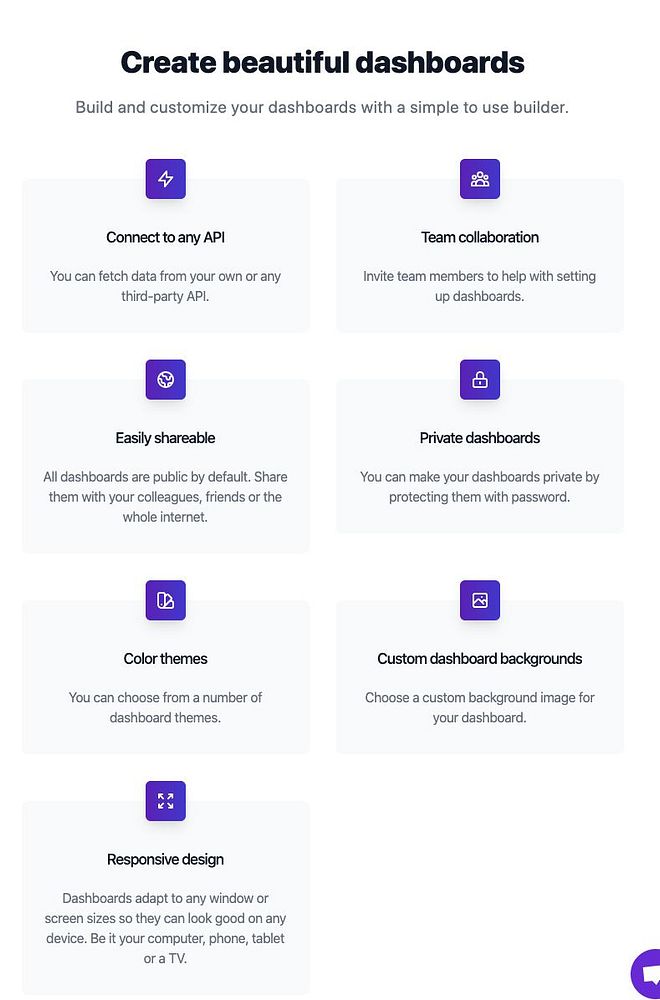This screenshot has width=660, height=1000.
Task: Click the Private dashboards title
Action: click(x=480, y=438)
